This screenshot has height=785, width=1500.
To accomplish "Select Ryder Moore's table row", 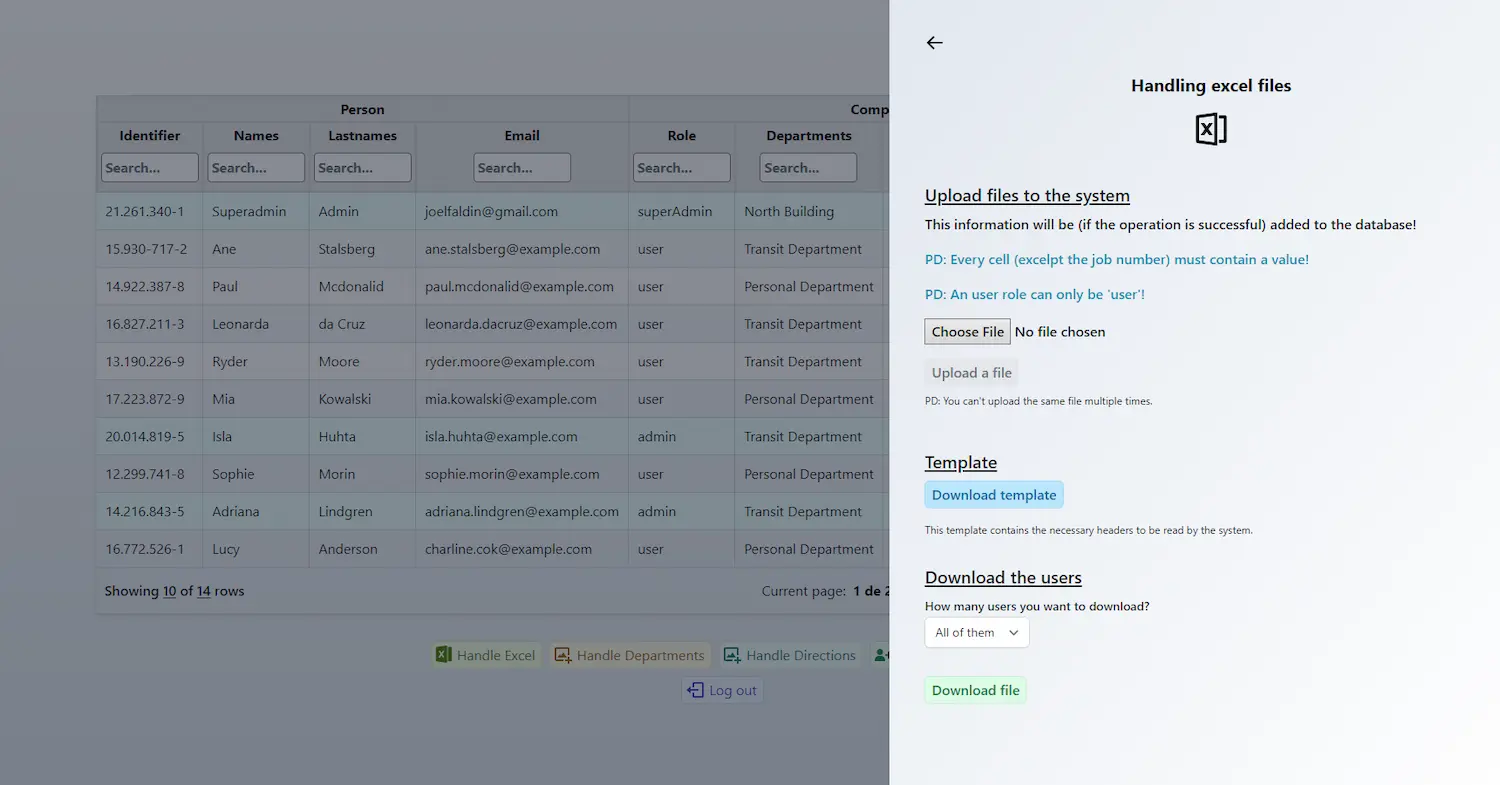I will pyautogui.click(x=450, y=361).
